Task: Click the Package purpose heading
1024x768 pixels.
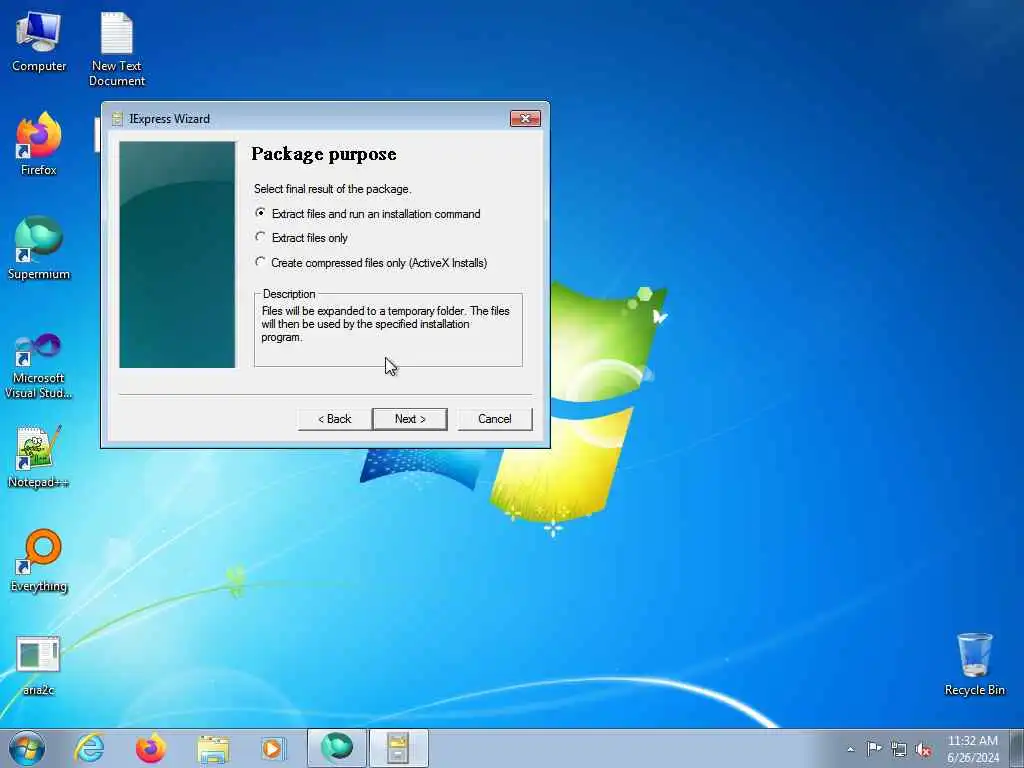Action: click(x=324, y=154)
